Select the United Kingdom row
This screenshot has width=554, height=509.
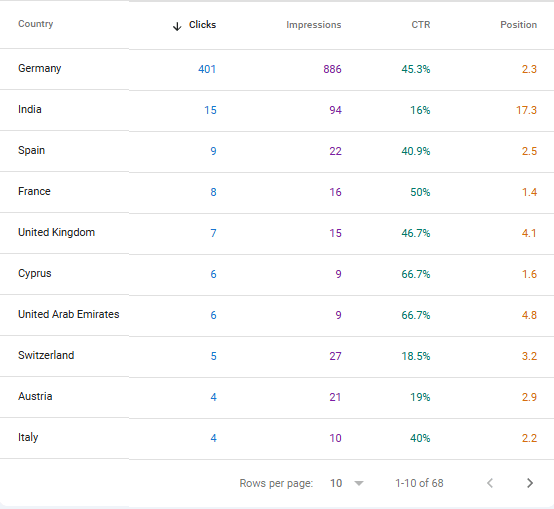(277, 233)
